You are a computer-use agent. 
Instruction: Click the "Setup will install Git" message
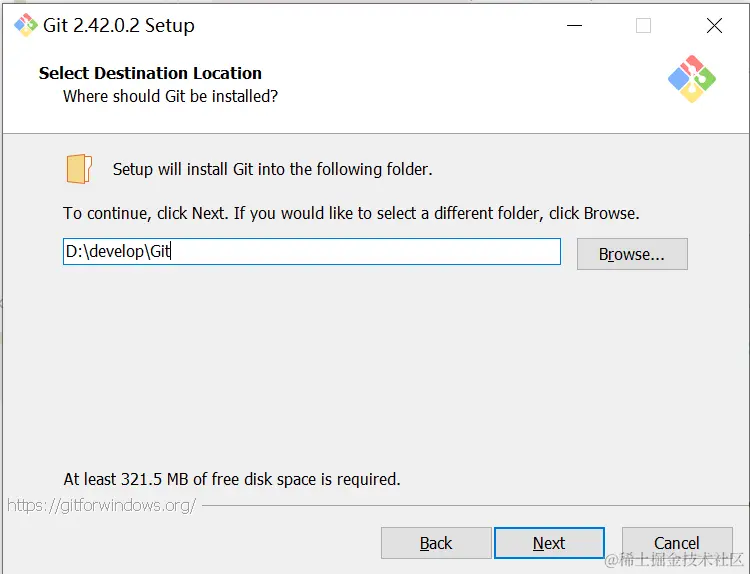272,169
